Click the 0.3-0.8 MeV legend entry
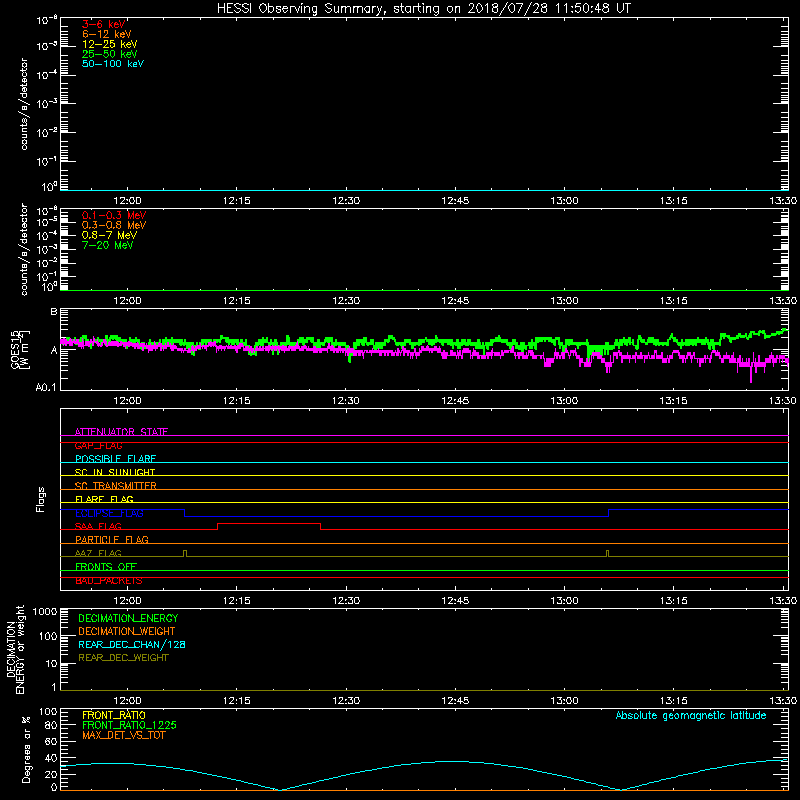The width and height of the screenshot is (800, 800). tap(114, 225)
